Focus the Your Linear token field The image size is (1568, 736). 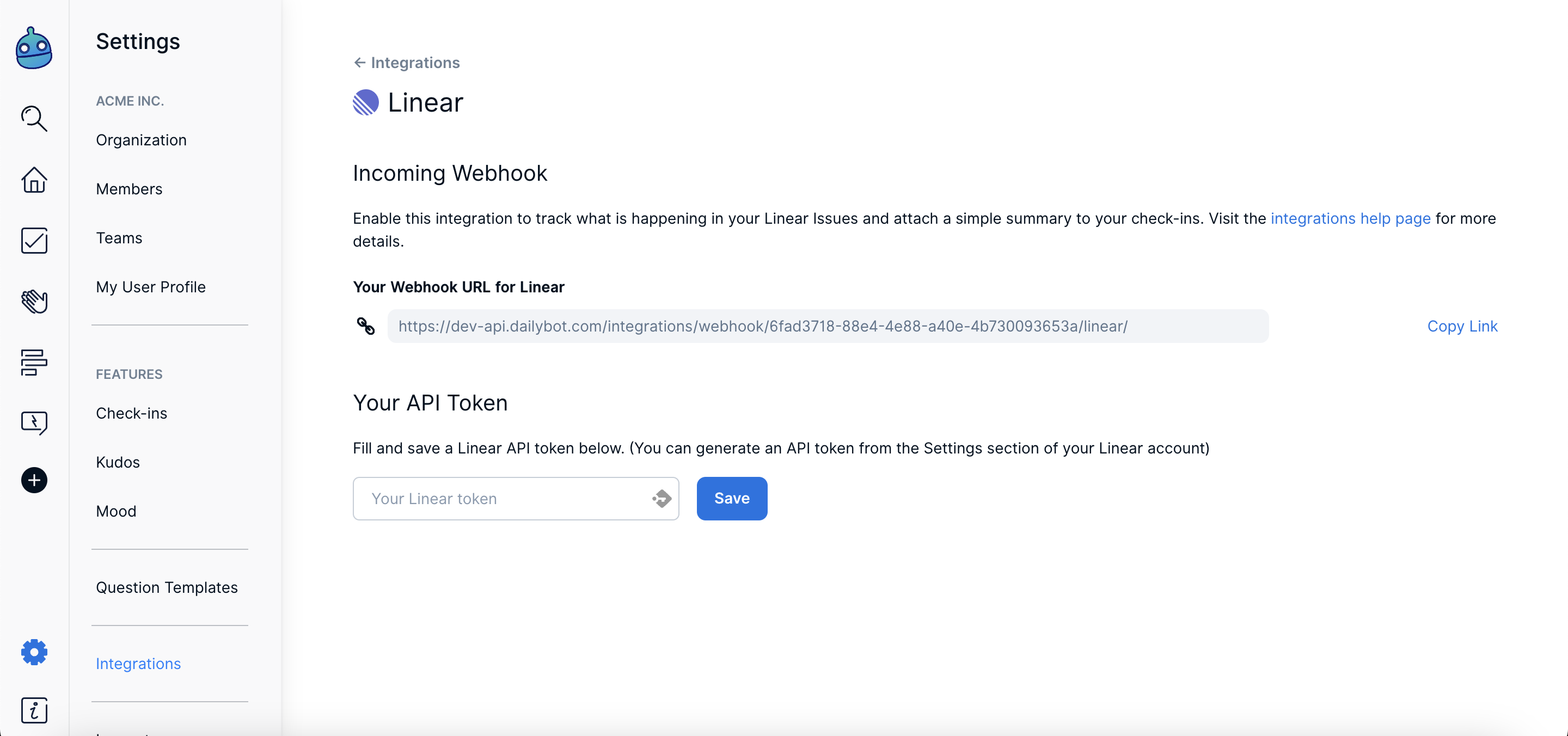click(x=516, y=499)
